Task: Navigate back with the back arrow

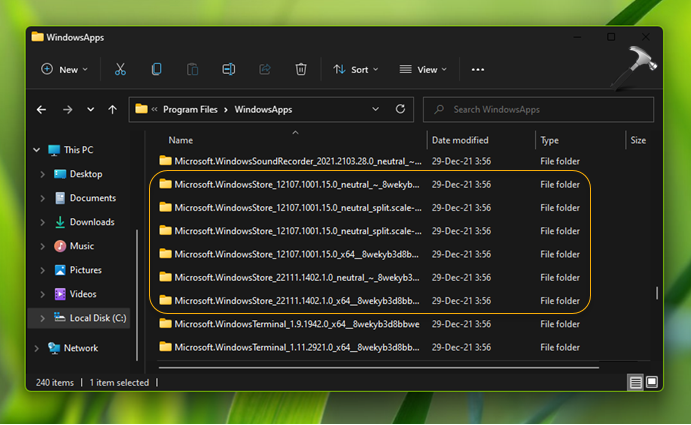Action: (42, 109)
